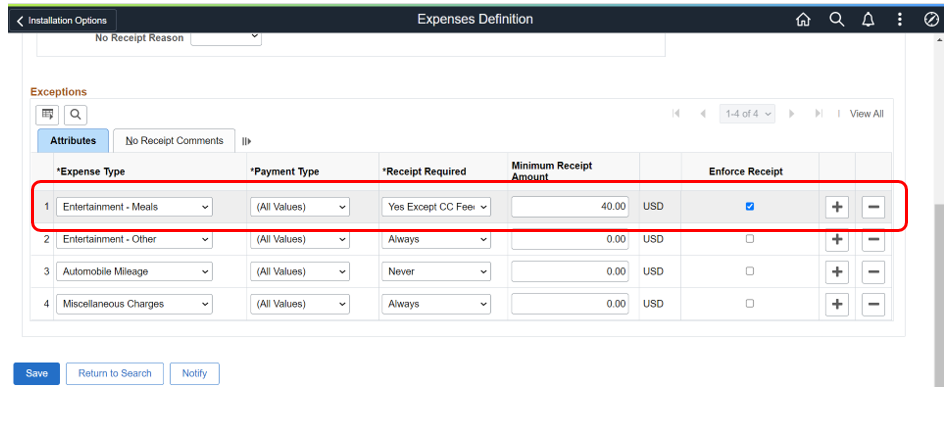The height and width of the screenshot is (424, 948).
Task: Enable Enforce Receipt for Miscellaneous Charges
Action: click(x=750, y=304)
